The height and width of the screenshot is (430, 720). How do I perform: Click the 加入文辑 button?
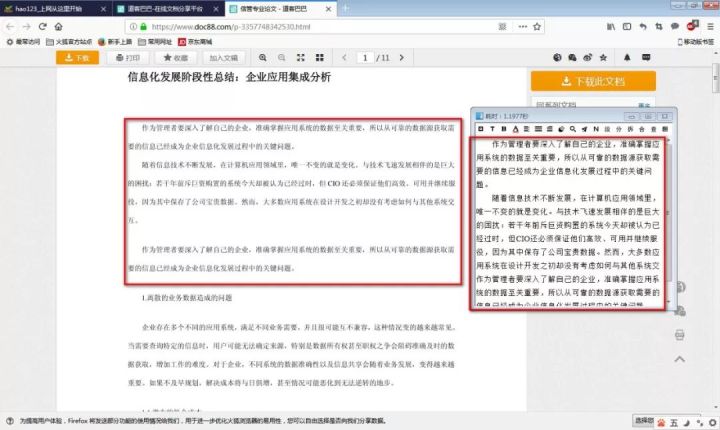tap(224, 58)
